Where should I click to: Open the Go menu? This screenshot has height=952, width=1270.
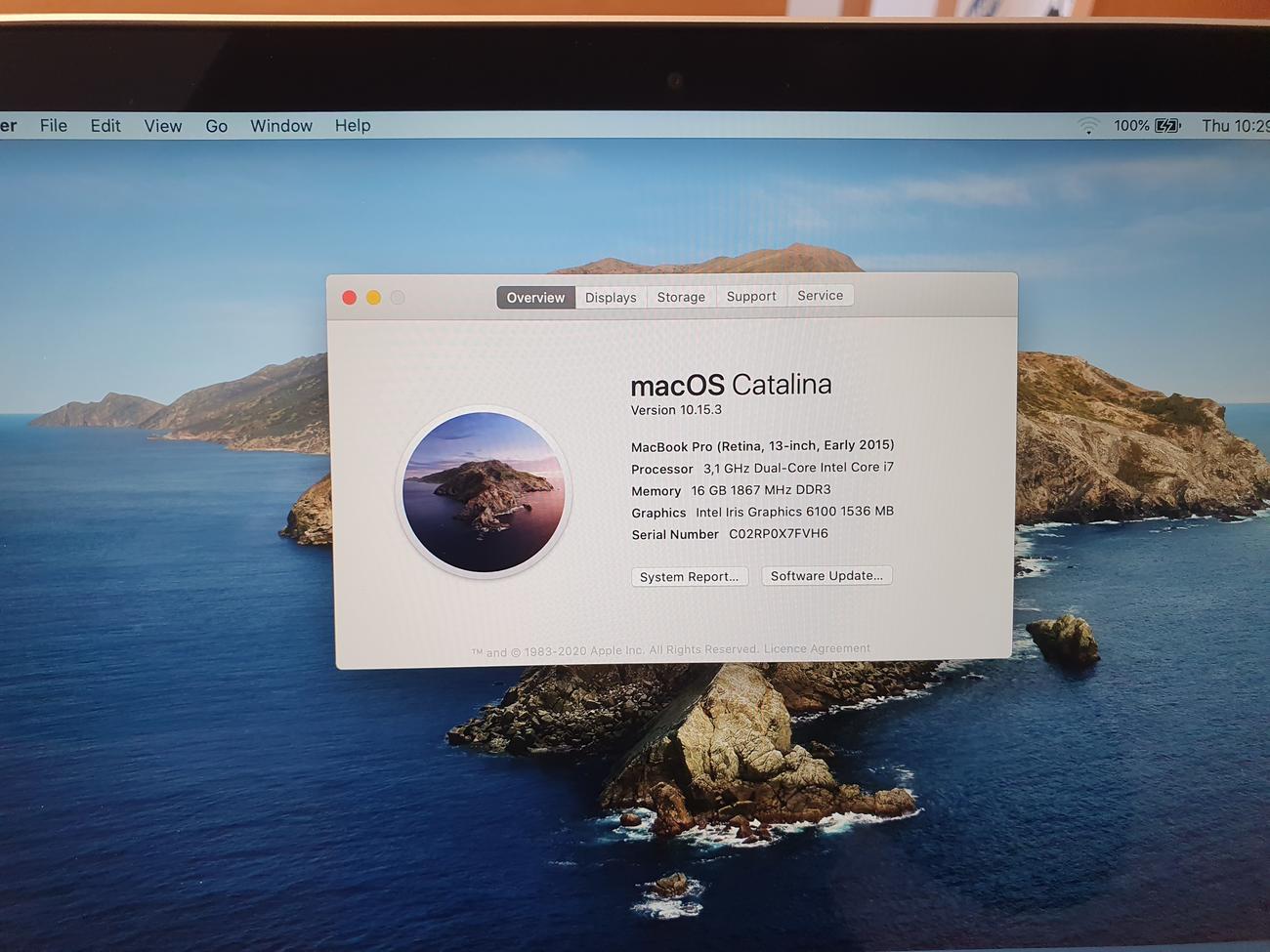coord(217,126)
